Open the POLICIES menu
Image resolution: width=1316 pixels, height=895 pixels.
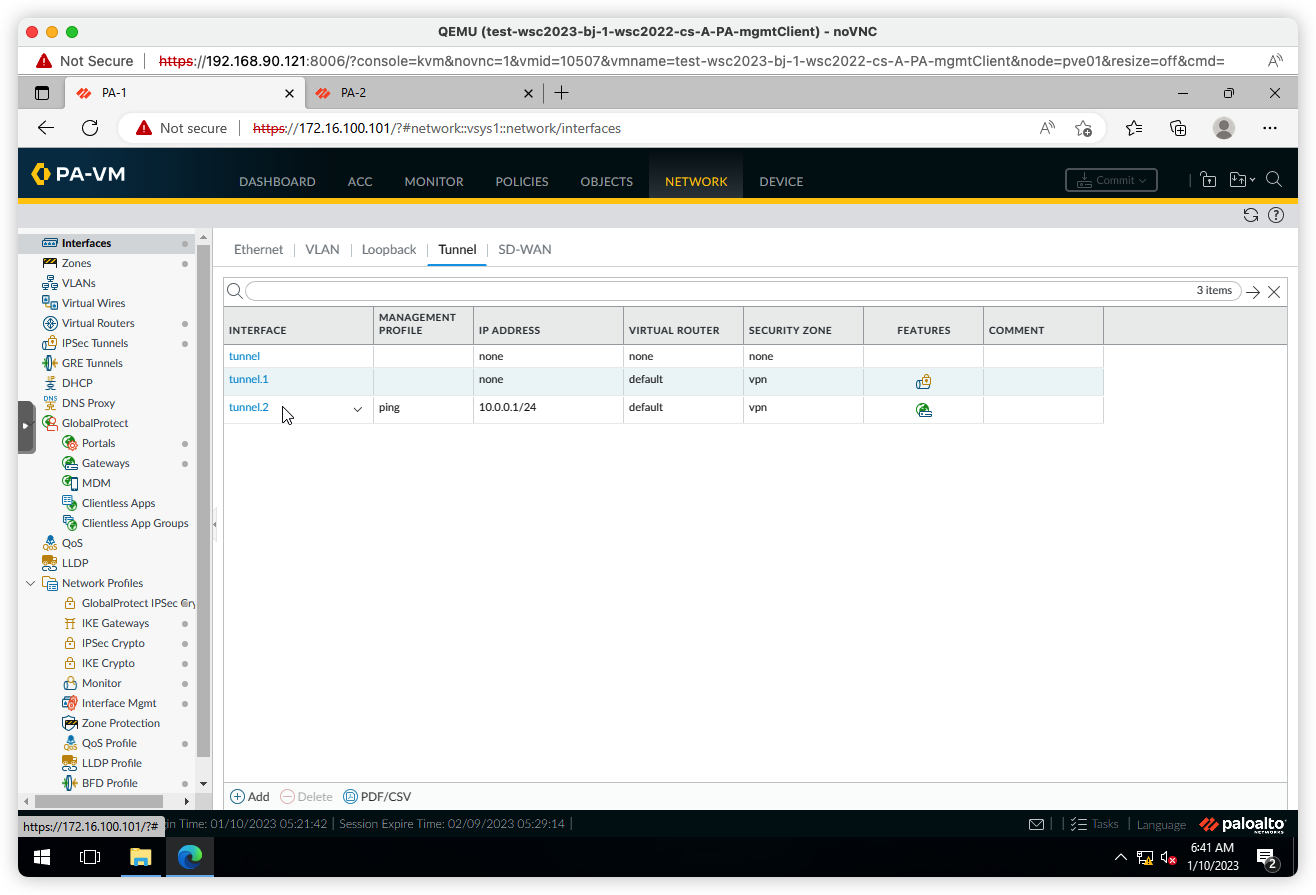click(x=522, y=182)
